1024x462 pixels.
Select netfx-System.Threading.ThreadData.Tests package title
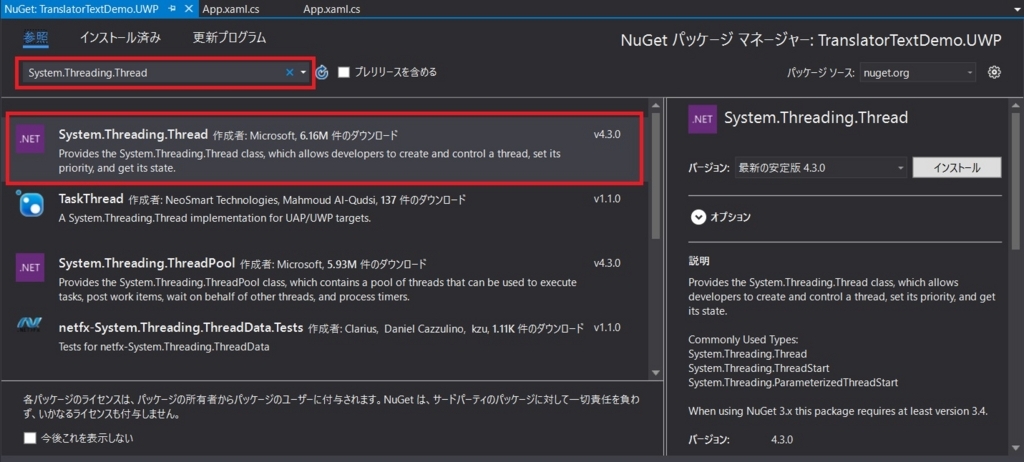pos(181,327)
